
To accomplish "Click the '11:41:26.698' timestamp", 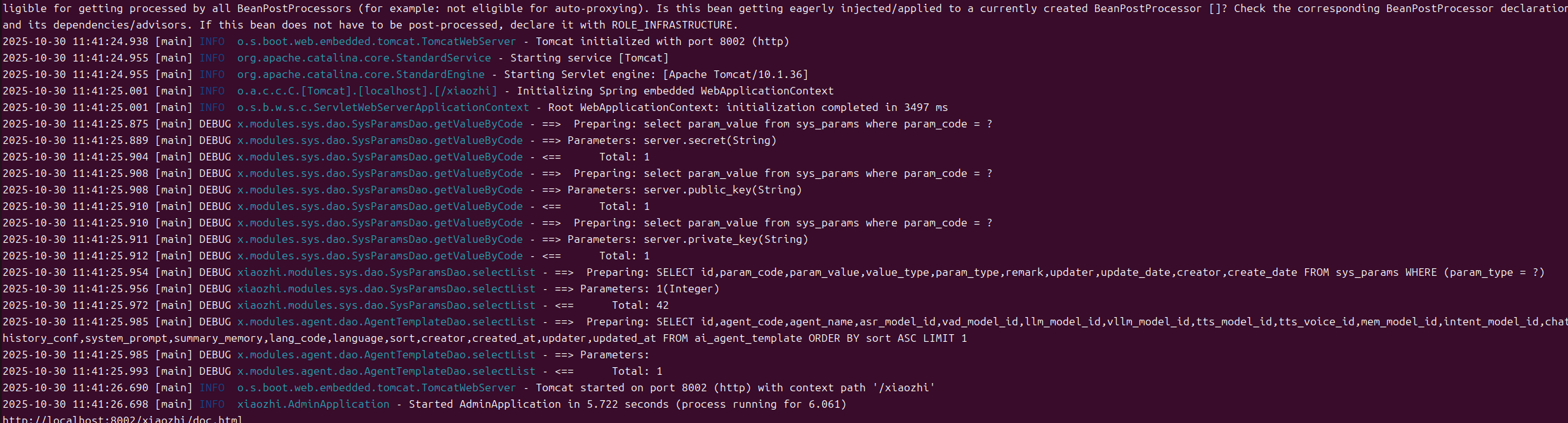I will coord(110,405).
